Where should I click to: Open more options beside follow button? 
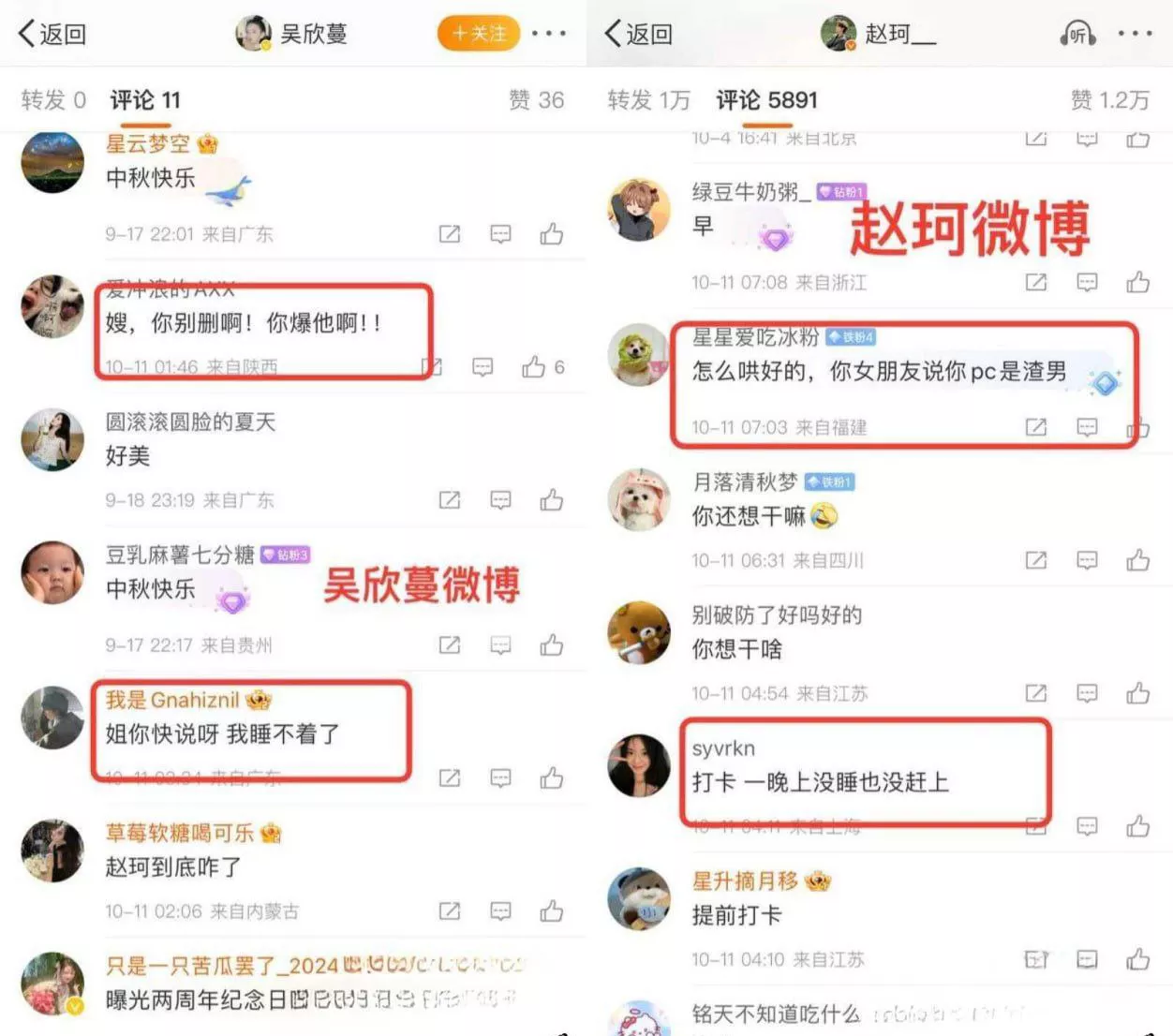click(549, 34)
